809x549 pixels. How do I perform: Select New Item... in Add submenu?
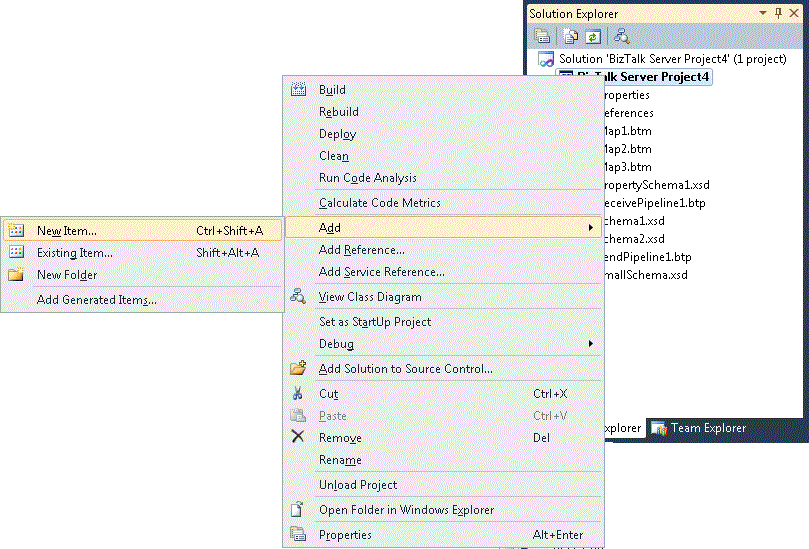point(143,230)
